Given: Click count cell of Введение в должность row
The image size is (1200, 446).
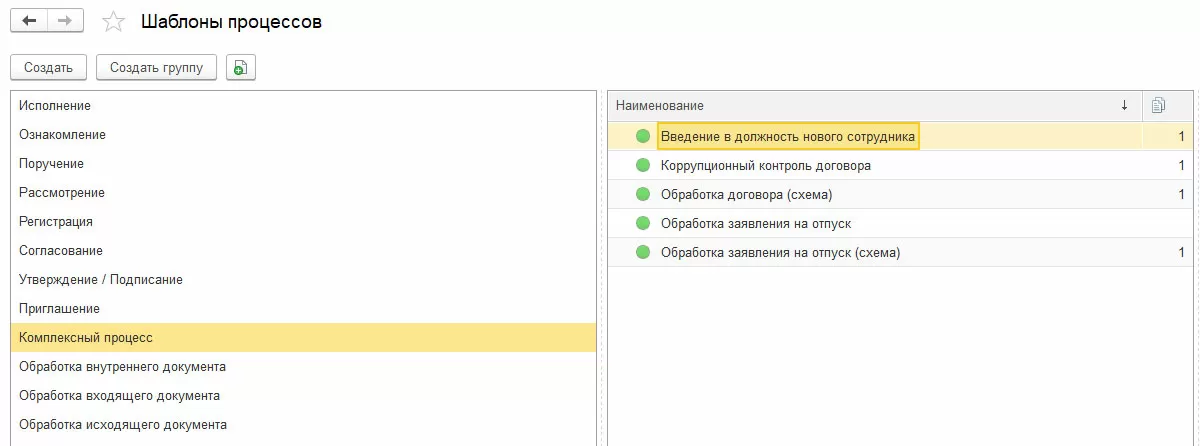Looking at the screenshot, I should [x=1168, y=136].
